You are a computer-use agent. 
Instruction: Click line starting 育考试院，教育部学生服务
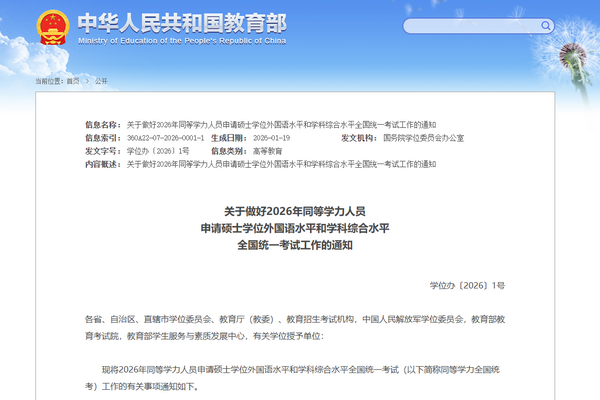coord(204,336)
